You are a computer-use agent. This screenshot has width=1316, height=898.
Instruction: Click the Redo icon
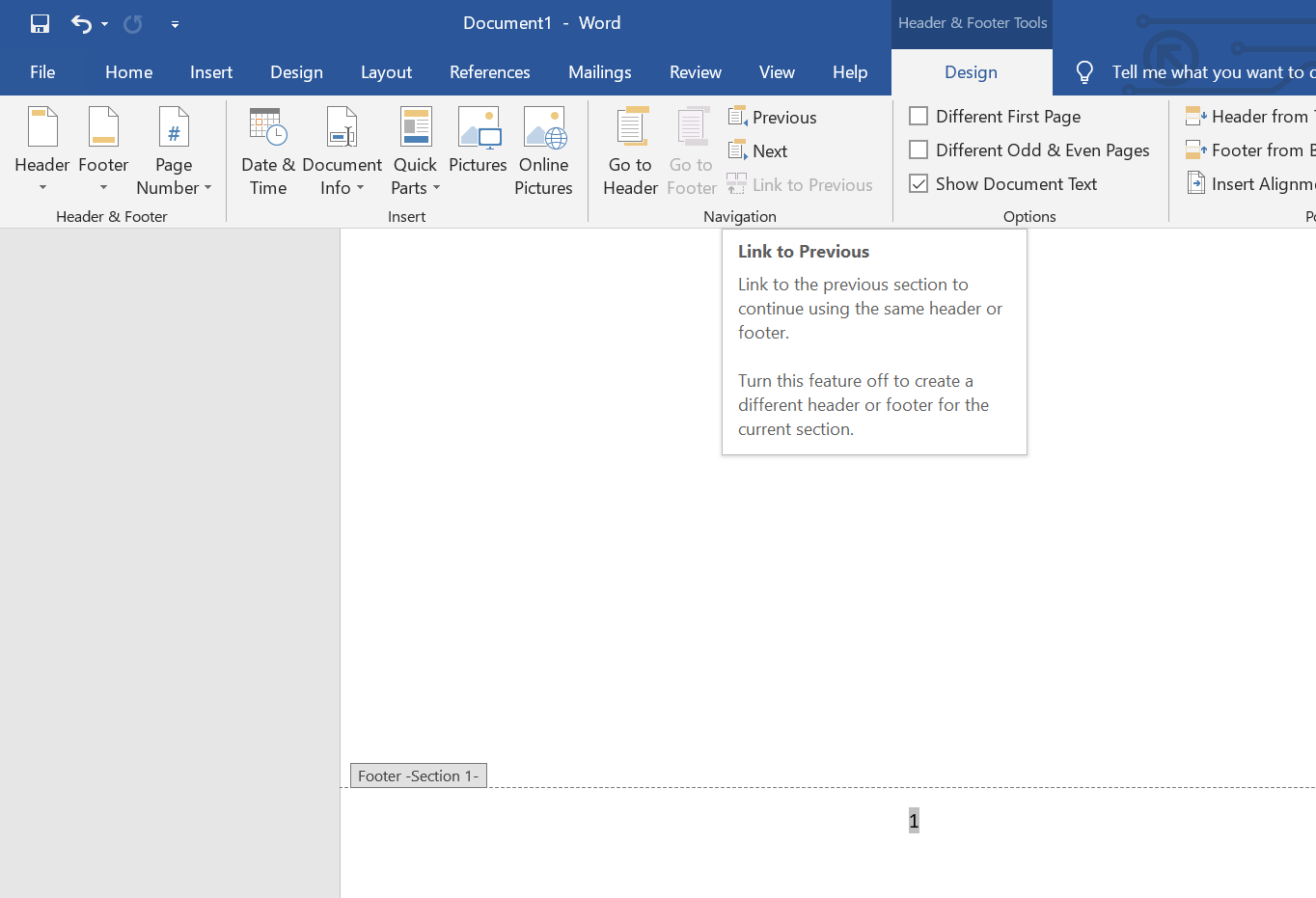(133, 23)
